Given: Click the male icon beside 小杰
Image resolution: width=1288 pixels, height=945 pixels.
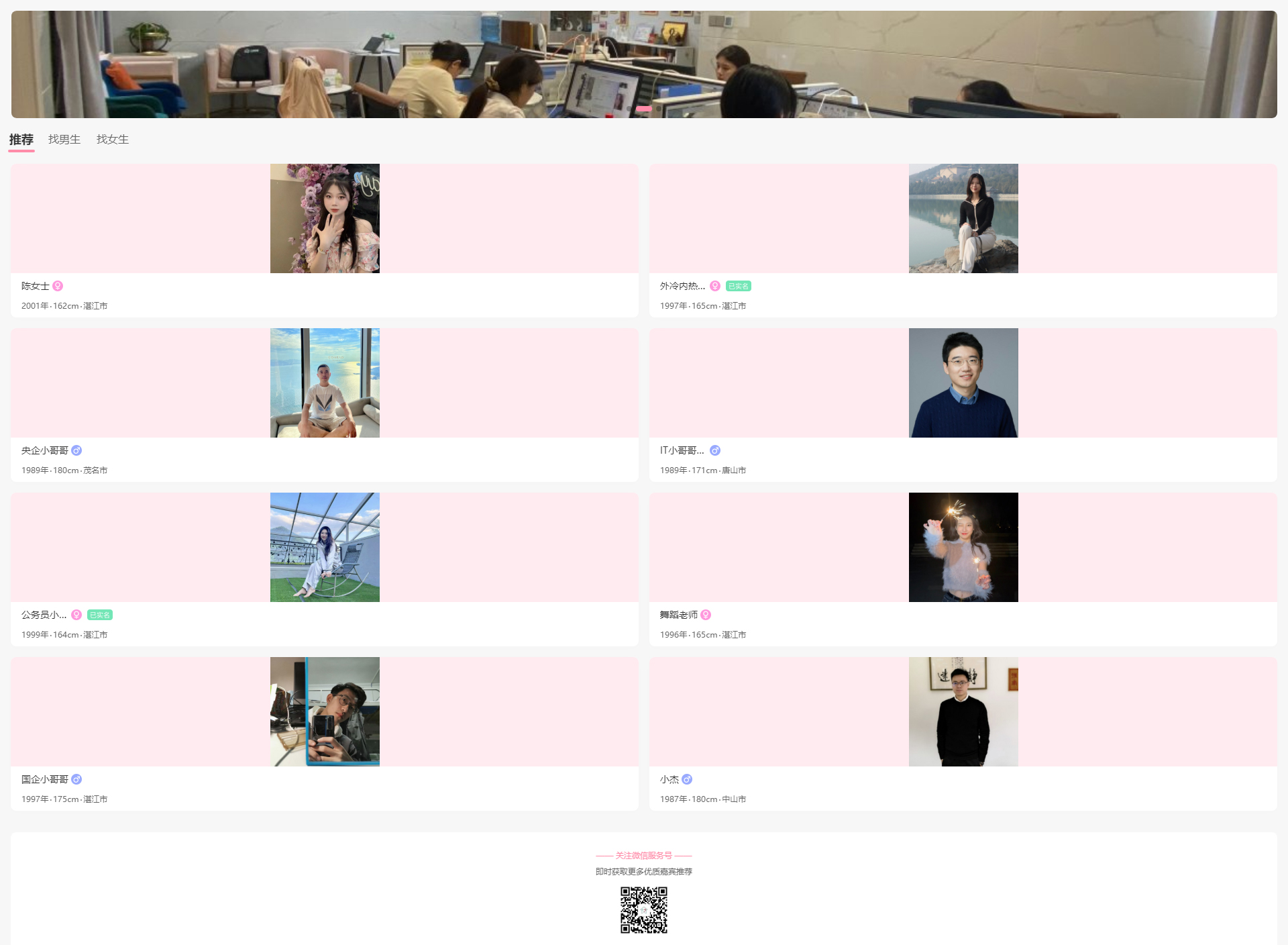Looking at the screenshot, I should (x=687, y=779).
